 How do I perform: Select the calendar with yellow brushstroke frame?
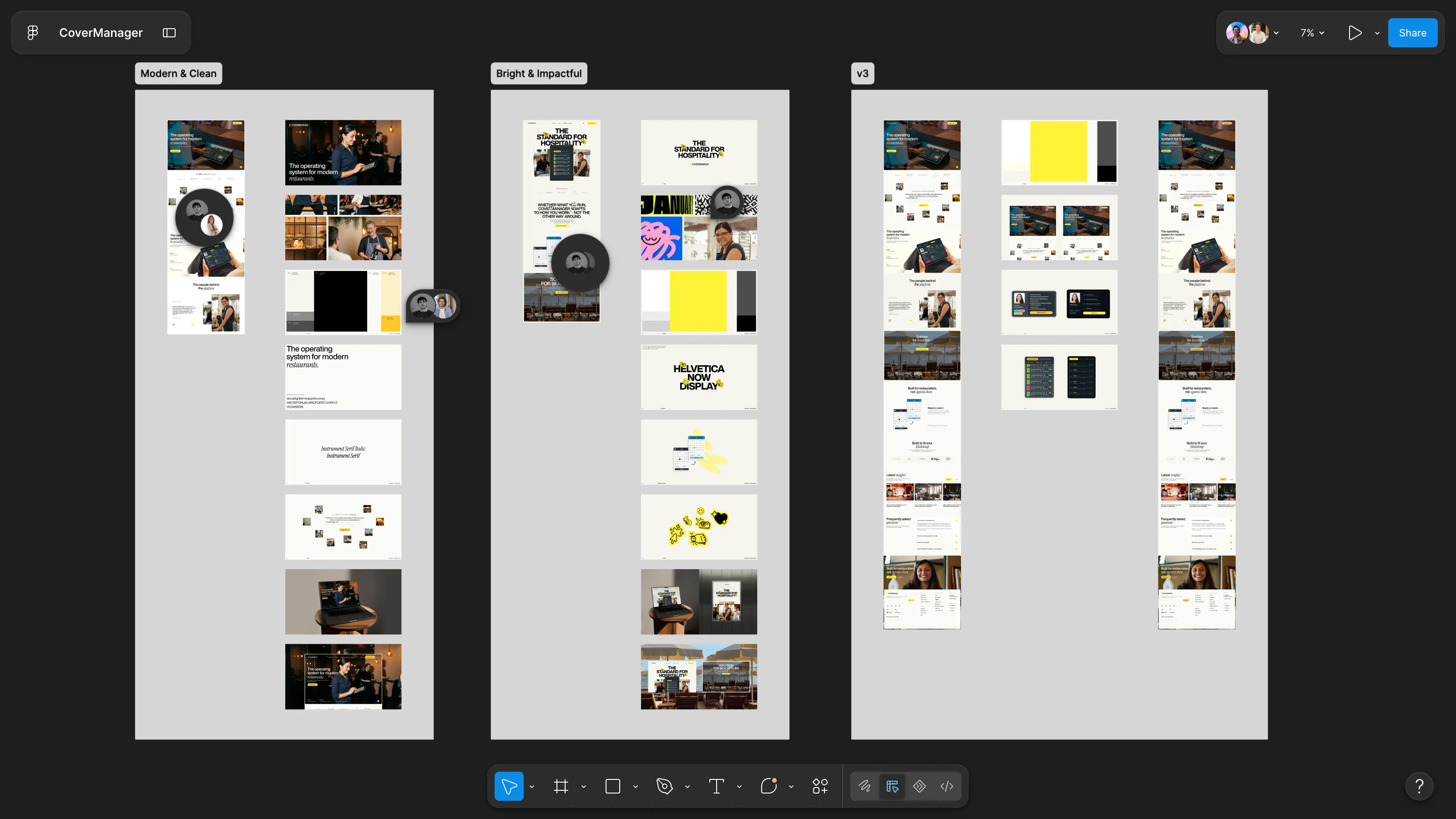pos(699,452)
